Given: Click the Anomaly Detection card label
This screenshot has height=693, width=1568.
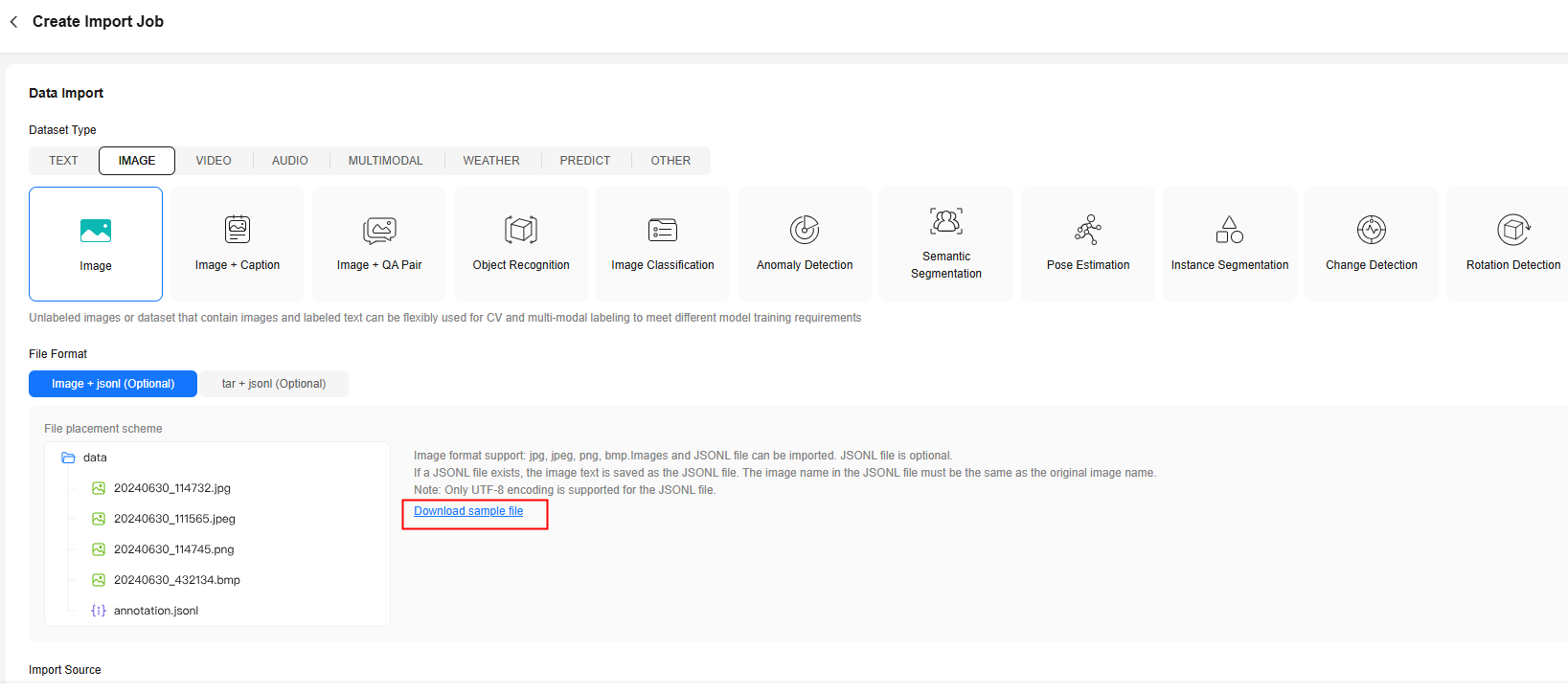Looking at the screenshot, I should click(x=805, y=265).
